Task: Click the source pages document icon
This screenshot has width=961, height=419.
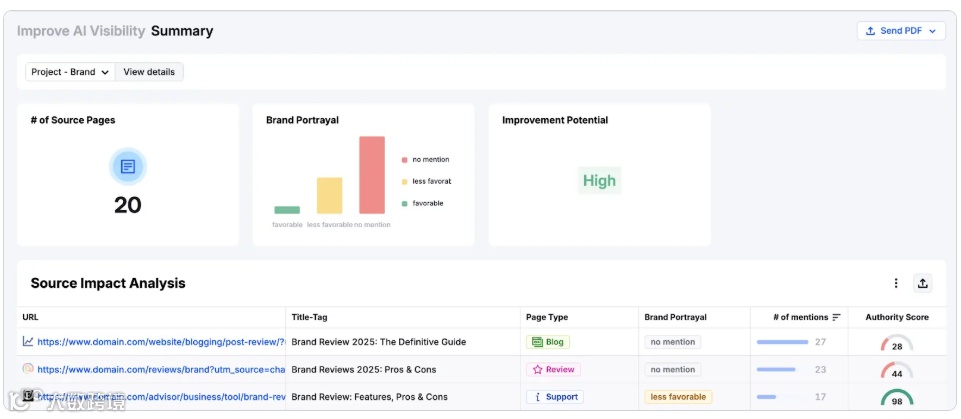Action: click(x=128, y=167)
